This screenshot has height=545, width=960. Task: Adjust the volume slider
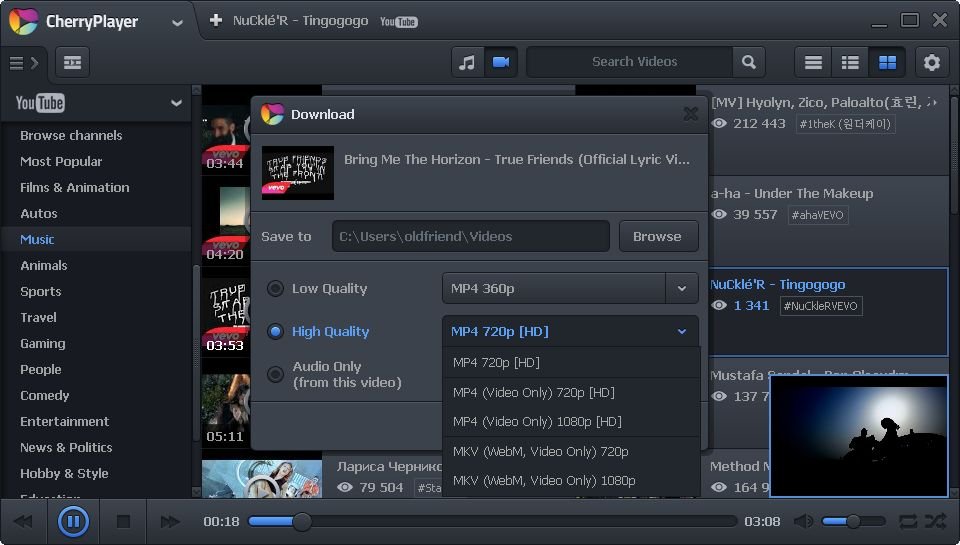click(x=853, y=521)
